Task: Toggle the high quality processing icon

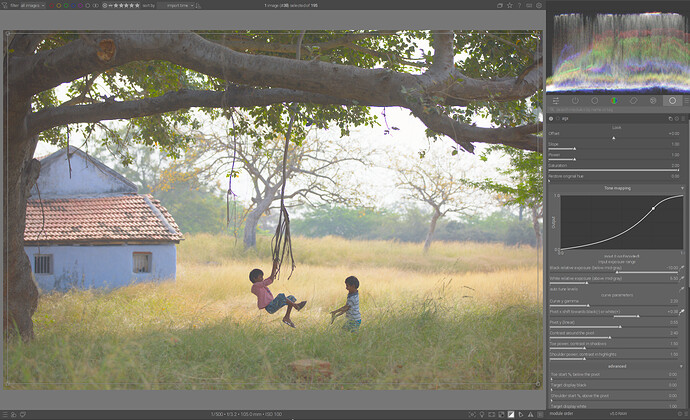Action: 492,414
